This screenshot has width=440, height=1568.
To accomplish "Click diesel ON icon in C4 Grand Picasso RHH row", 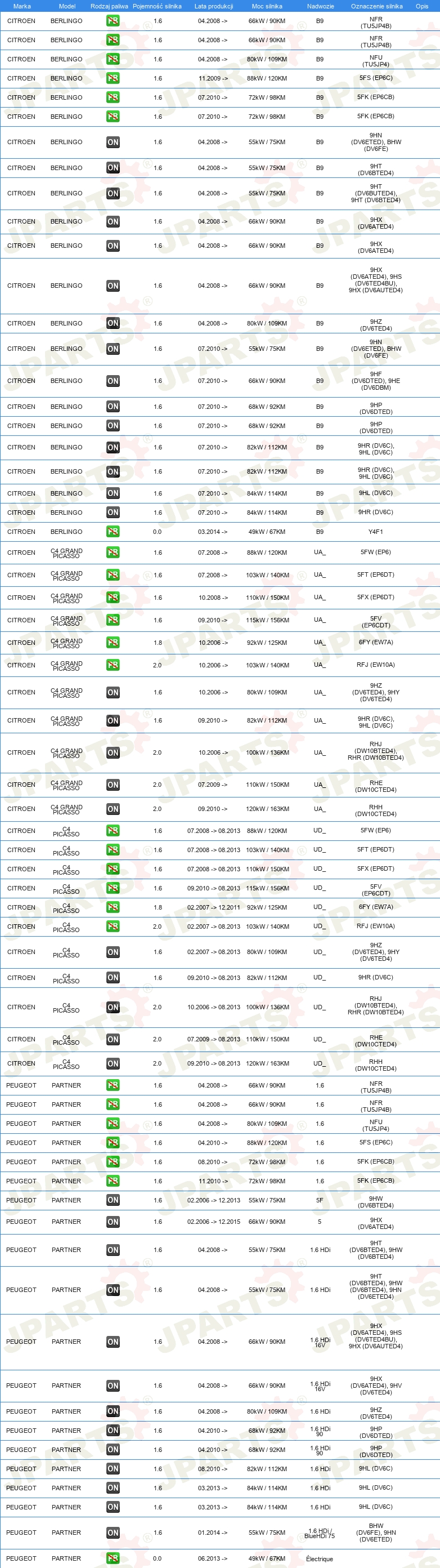I will click(113, 809).
